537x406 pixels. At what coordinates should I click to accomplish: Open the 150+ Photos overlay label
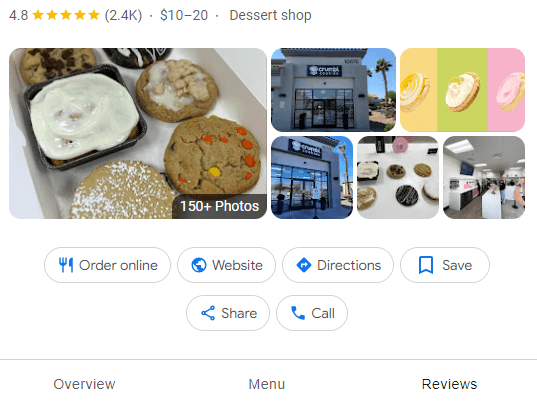(x=220, y=206)
